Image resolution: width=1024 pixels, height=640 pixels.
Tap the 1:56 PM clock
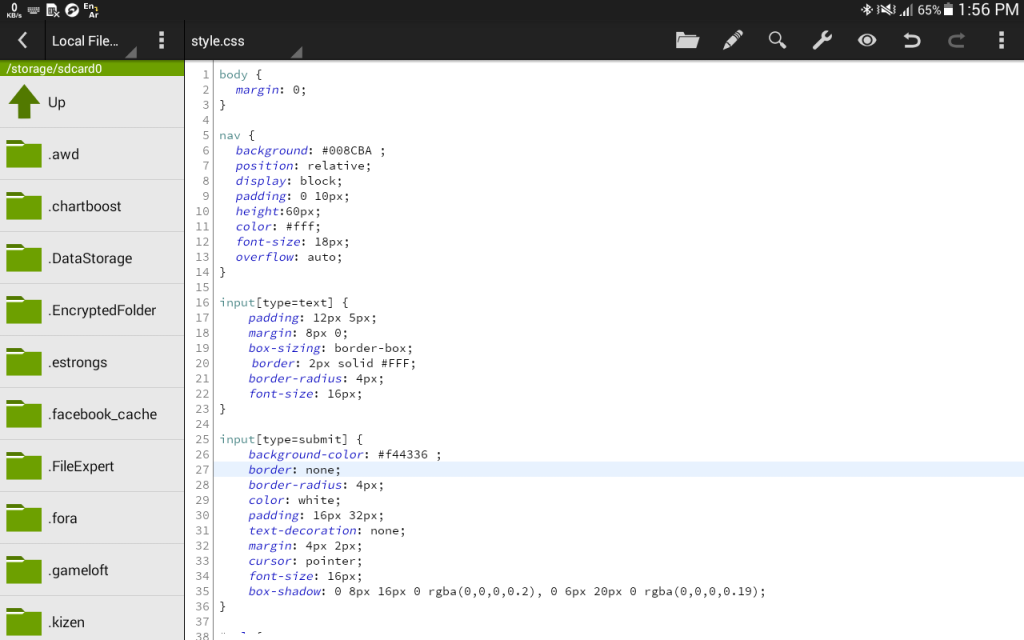[x=988, y=9]
